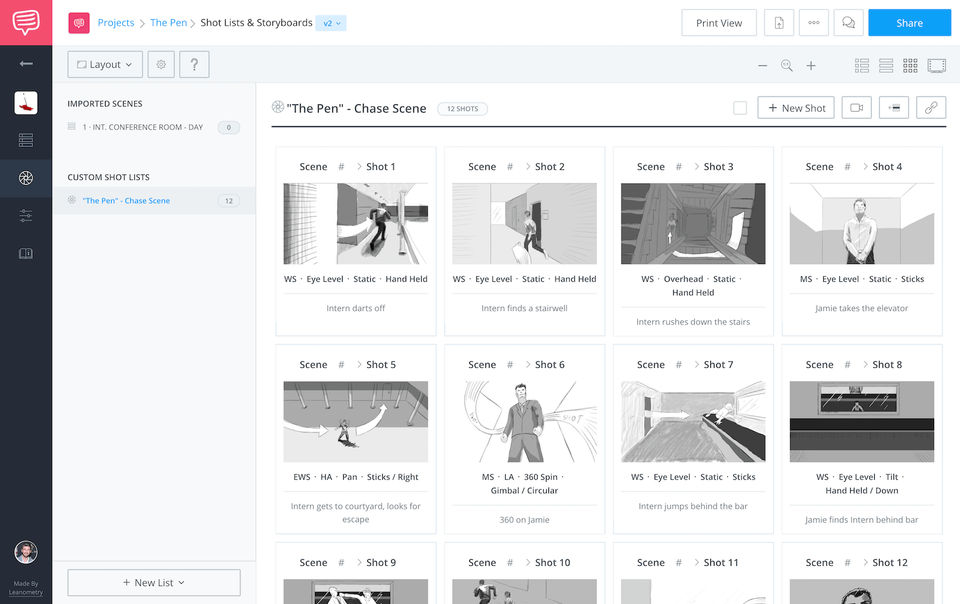
Task: Switch to rows list view icon
Action: tap(886, 65)
